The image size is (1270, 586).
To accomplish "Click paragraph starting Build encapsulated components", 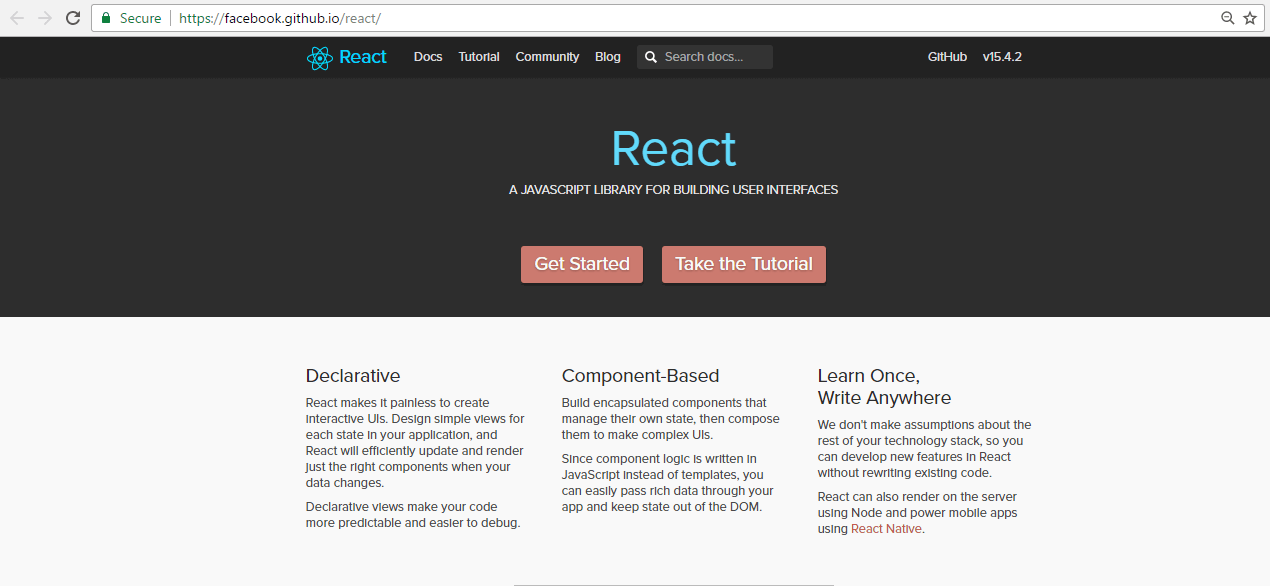I will coord(671,419).
